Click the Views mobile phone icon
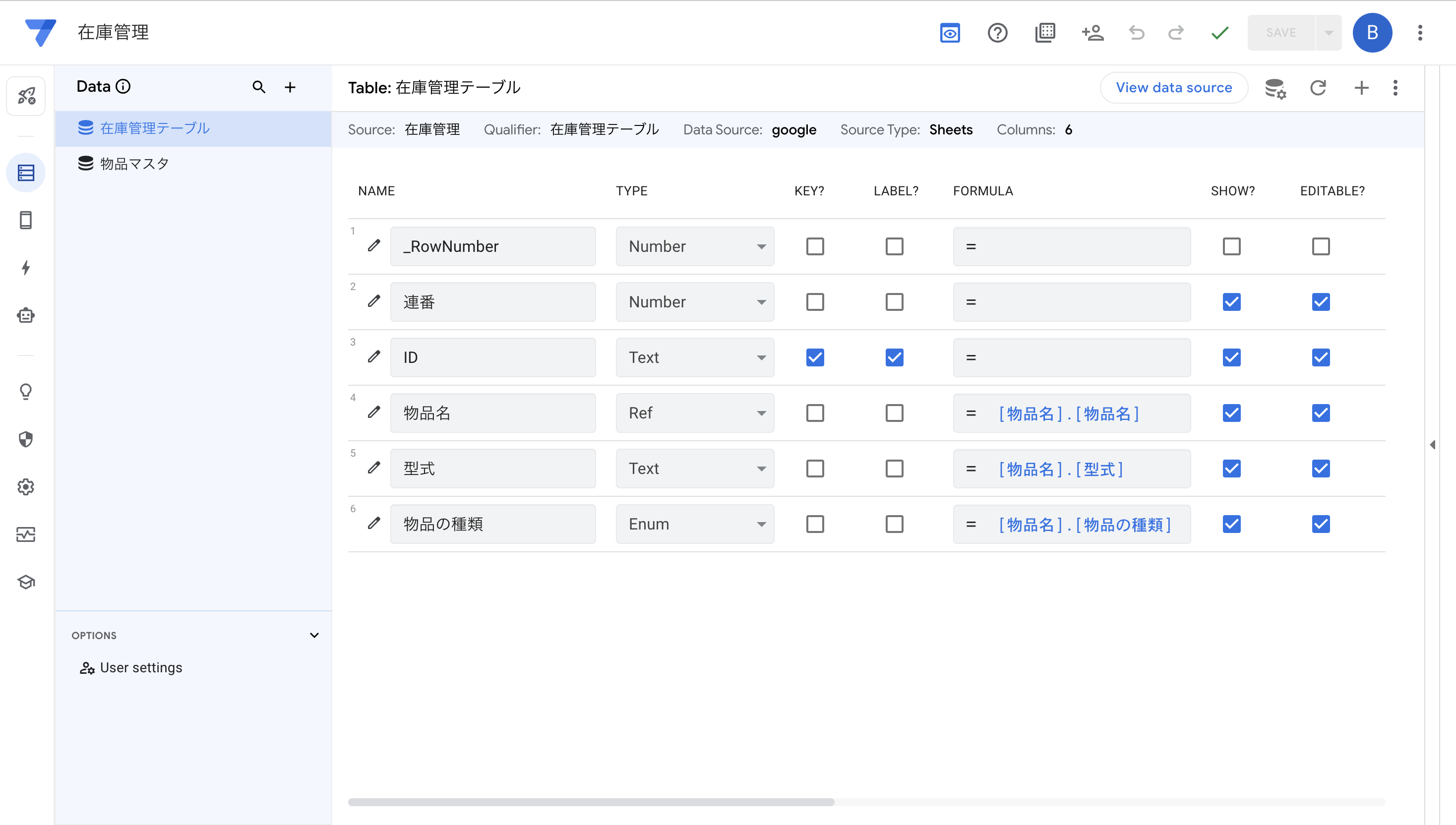The height and width of the screenshot is (825, 1456). tap(25, 220)
